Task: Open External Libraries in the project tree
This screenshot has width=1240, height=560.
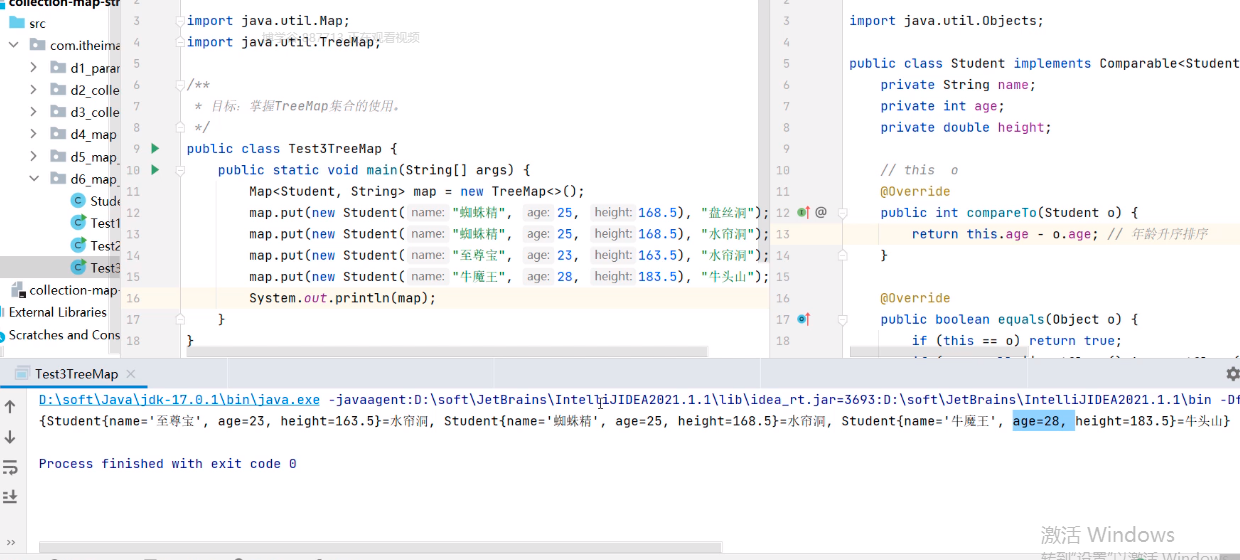Action: pyautogui.click(x=58, y=312)
